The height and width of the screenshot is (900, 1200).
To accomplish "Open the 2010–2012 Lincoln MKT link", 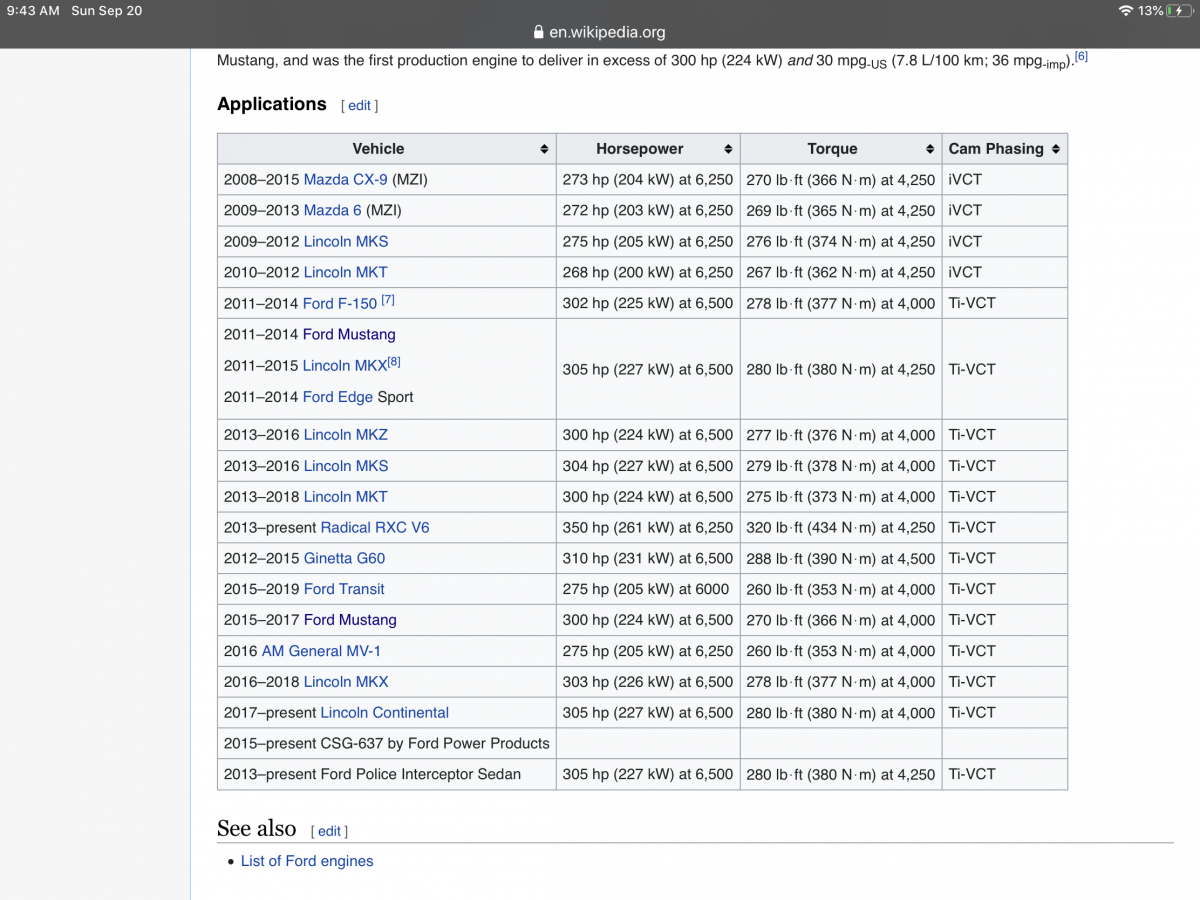I will tap(345, 272).
